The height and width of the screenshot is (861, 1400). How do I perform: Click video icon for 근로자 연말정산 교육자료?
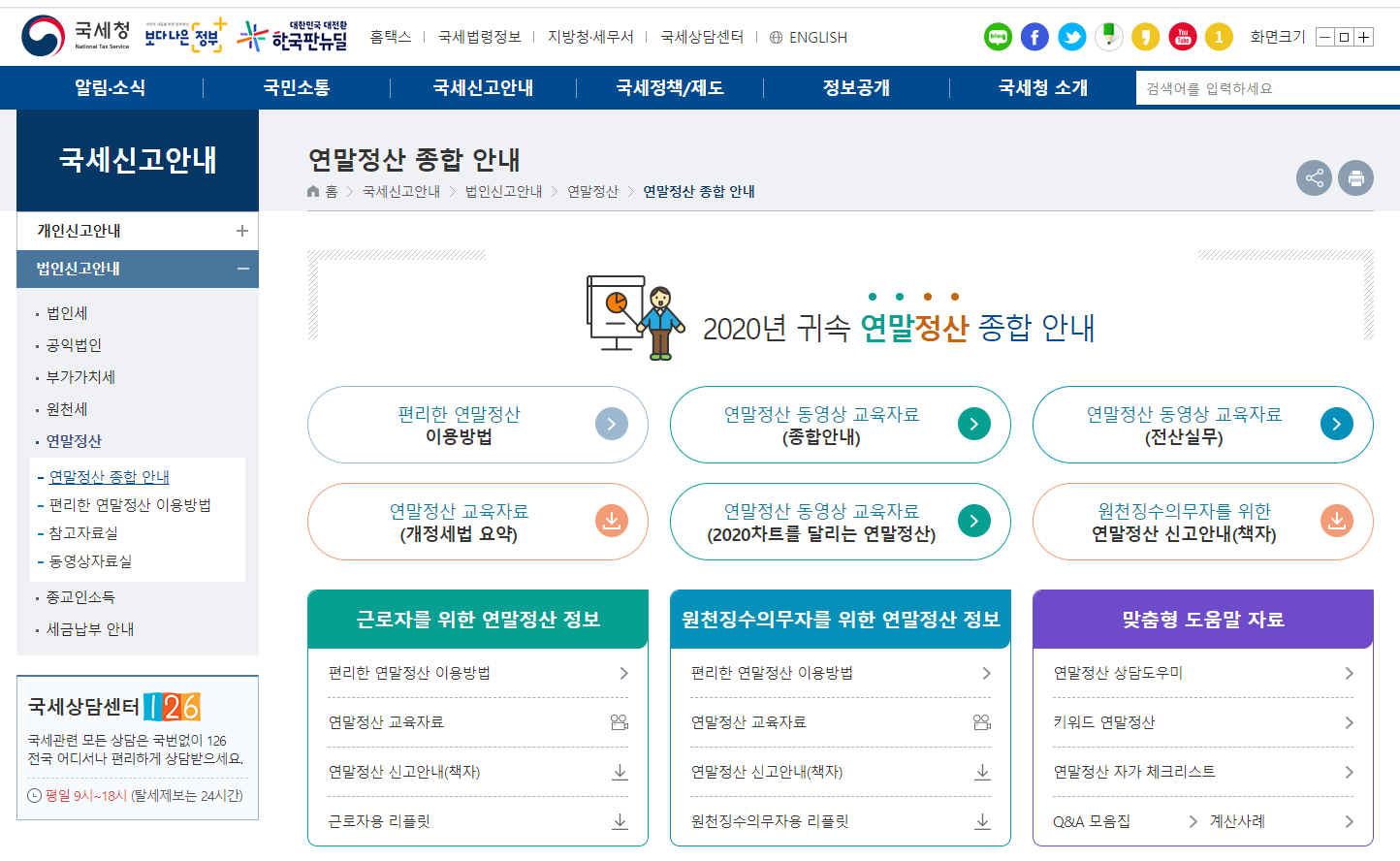tap(620, 722)
